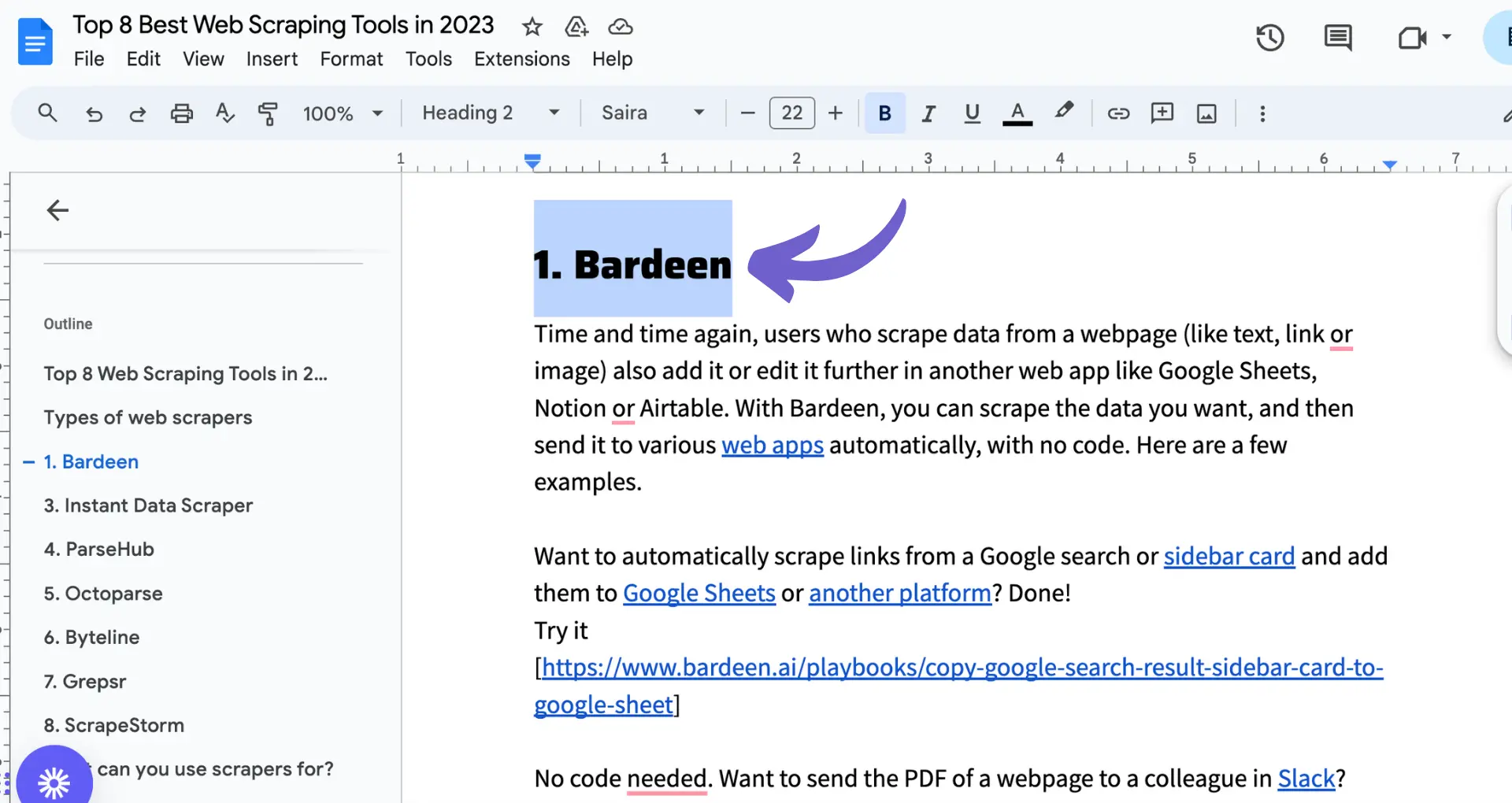
Task: Open the Extensions menu
Action: click(x=522, y=59)
